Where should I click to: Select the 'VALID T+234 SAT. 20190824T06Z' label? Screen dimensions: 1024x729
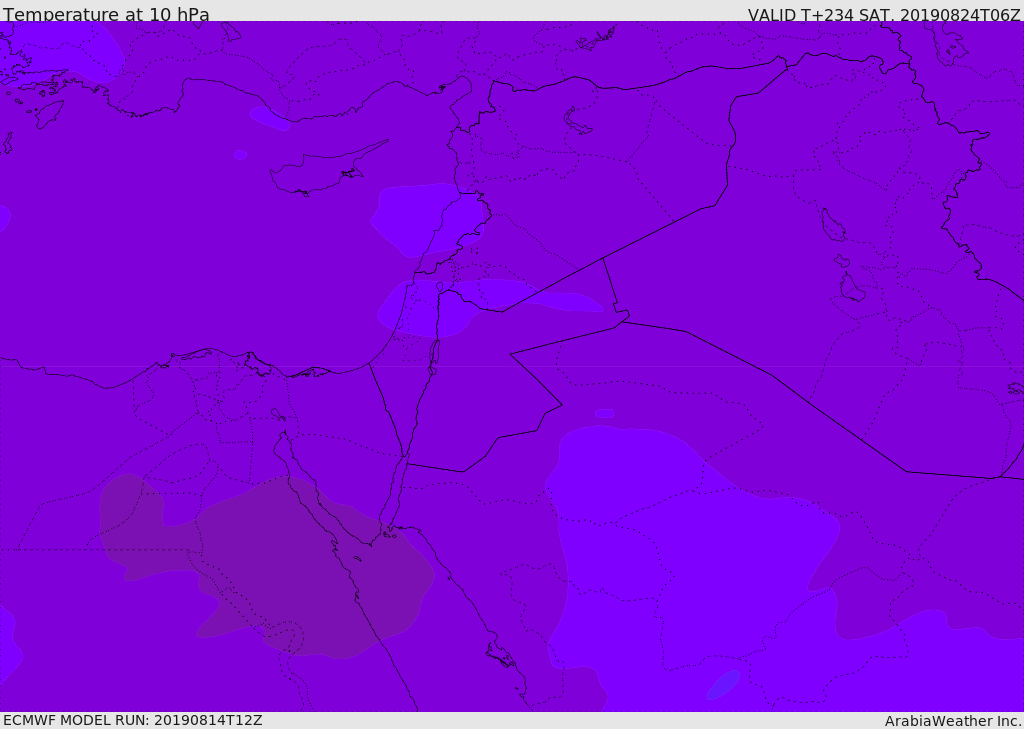click(x=884, y=15)
